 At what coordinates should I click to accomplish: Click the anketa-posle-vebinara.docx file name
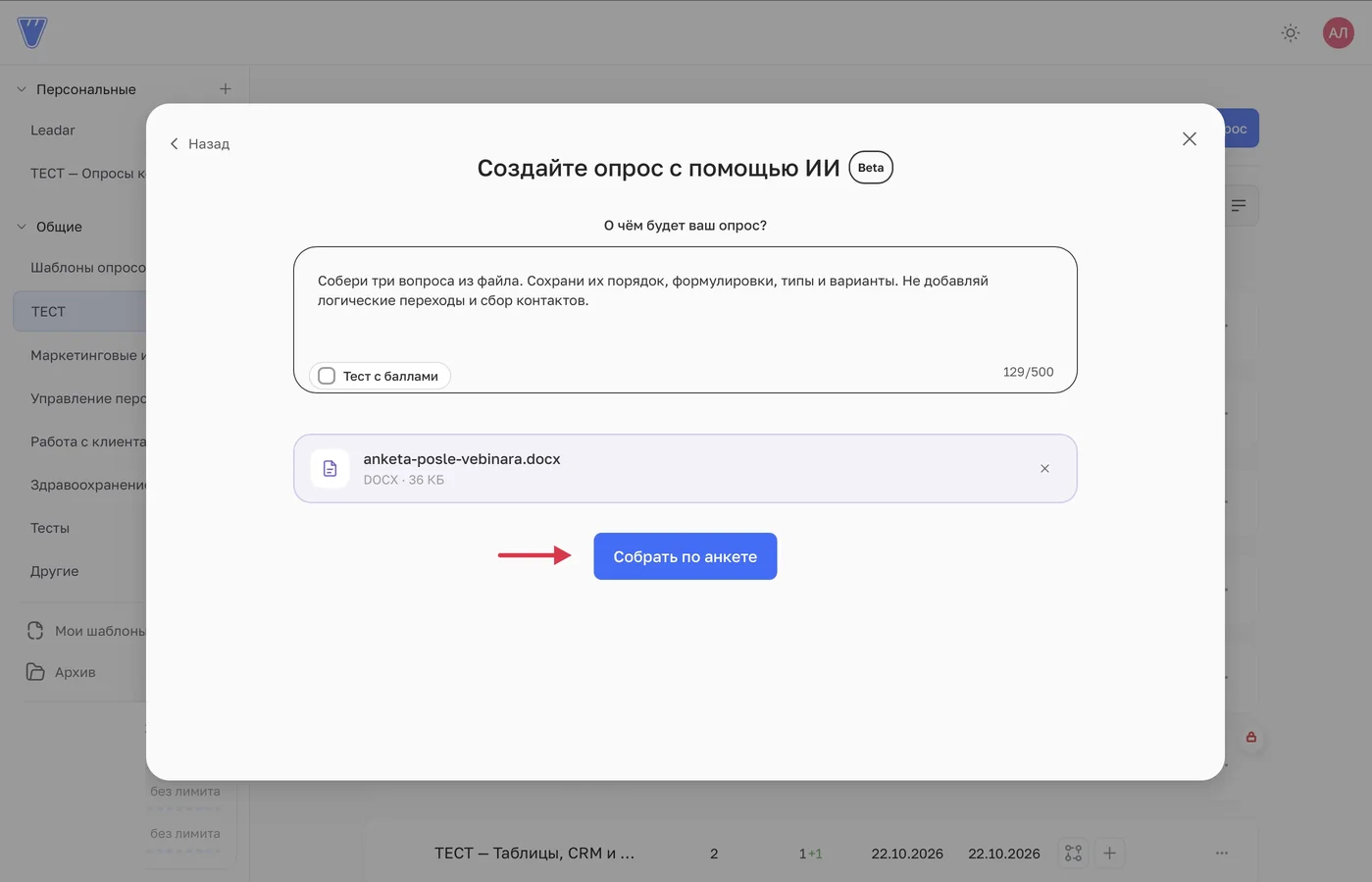[x=462, y=459]
